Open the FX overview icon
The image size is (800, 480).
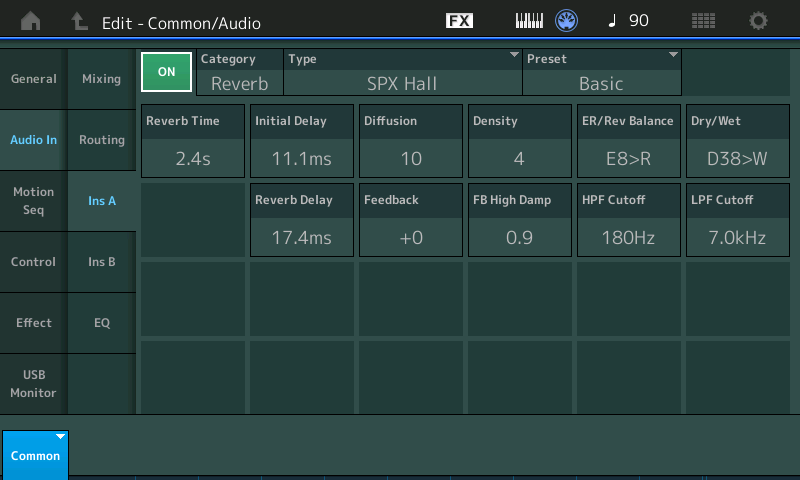(459, 21)
